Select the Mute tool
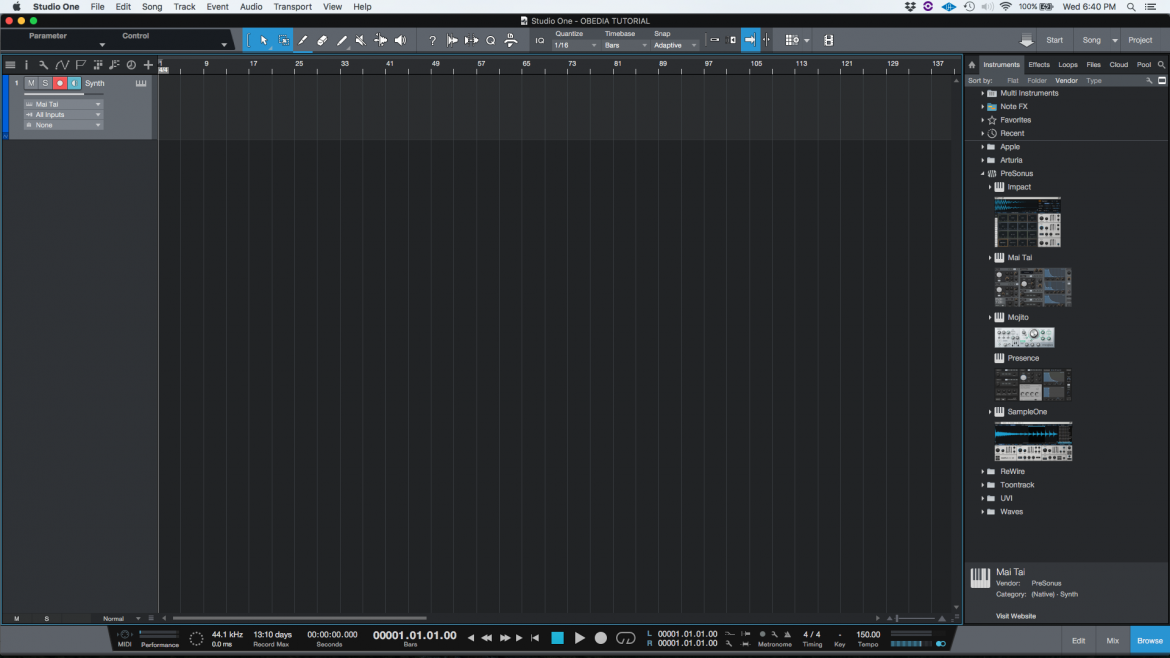This screenshot has width=1170, height=658. pos(361,40)
